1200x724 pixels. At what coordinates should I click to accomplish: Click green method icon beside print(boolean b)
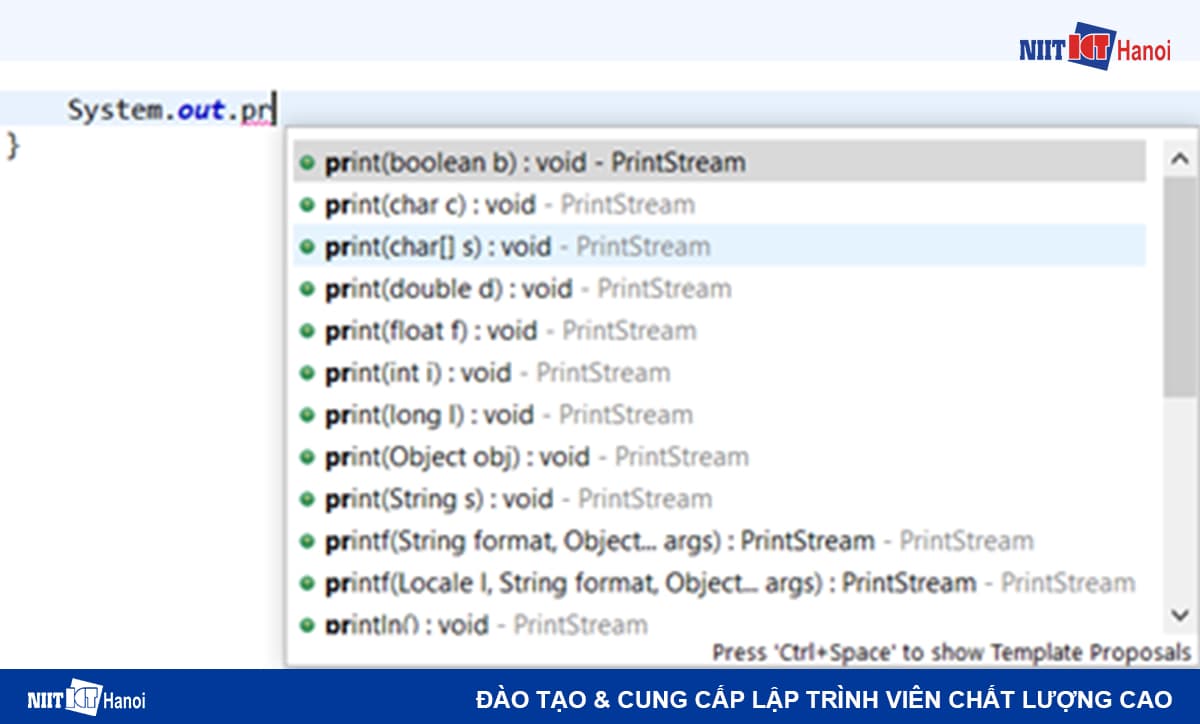[x=307, y=162]
